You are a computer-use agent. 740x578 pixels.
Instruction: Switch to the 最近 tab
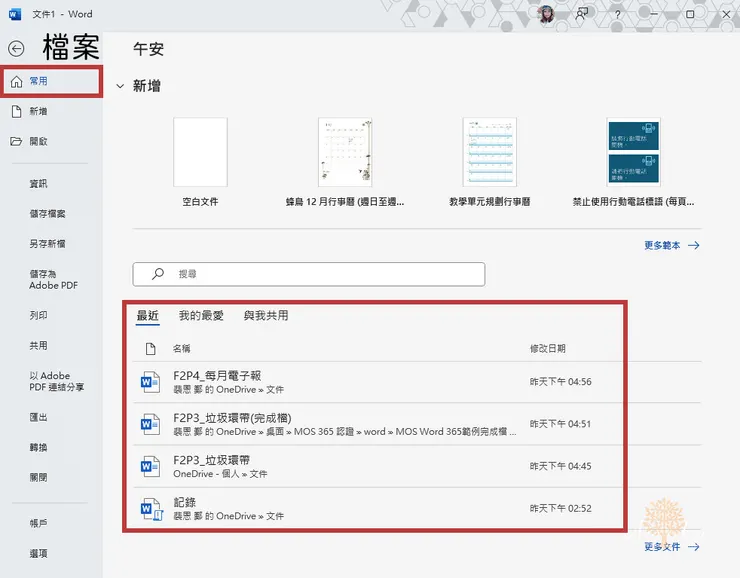(x=147, y=316)
